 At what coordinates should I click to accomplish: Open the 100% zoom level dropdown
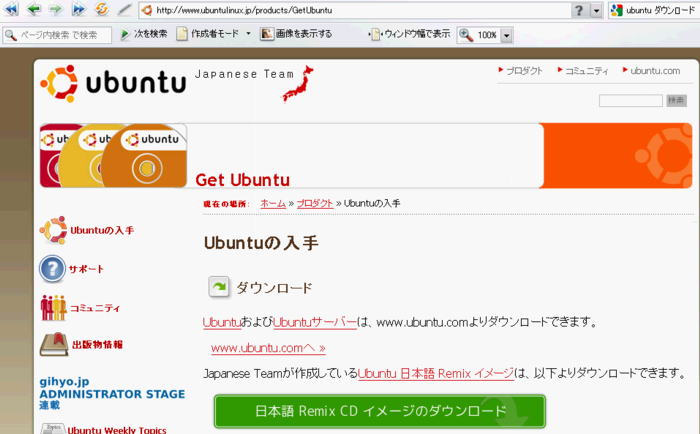click(x=506, y=35)
